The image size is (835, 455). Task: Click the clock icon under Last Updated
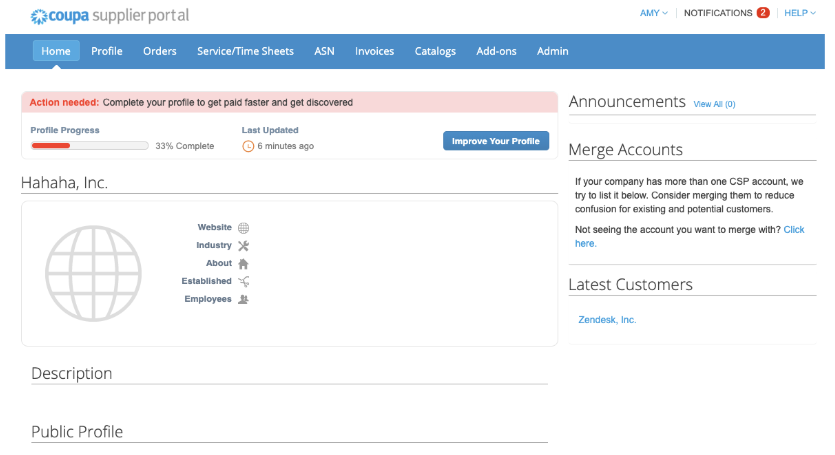[248, 146]
